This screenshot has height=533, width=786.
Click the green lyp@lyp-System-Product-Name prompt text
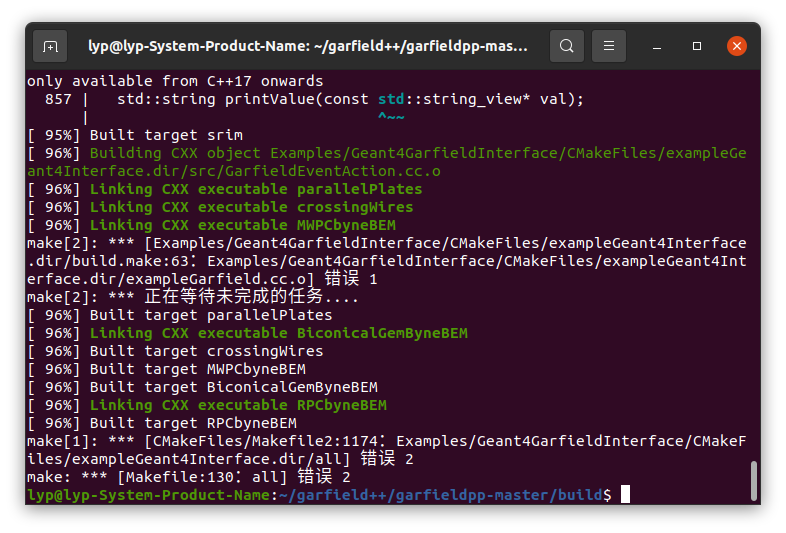click(x=148, y=495)
